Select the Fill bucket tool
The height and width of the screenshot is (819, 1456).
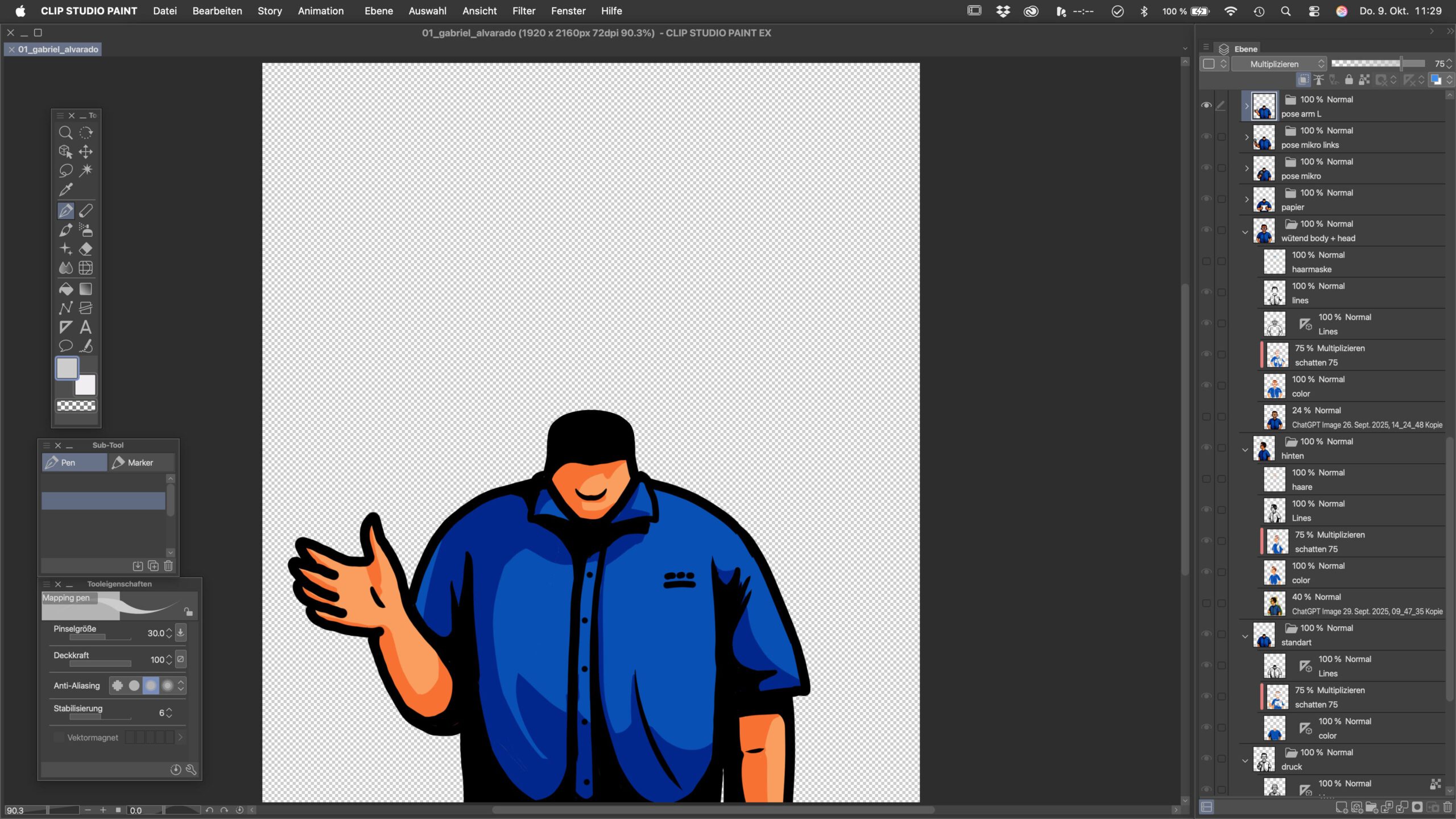coord(65,289)
